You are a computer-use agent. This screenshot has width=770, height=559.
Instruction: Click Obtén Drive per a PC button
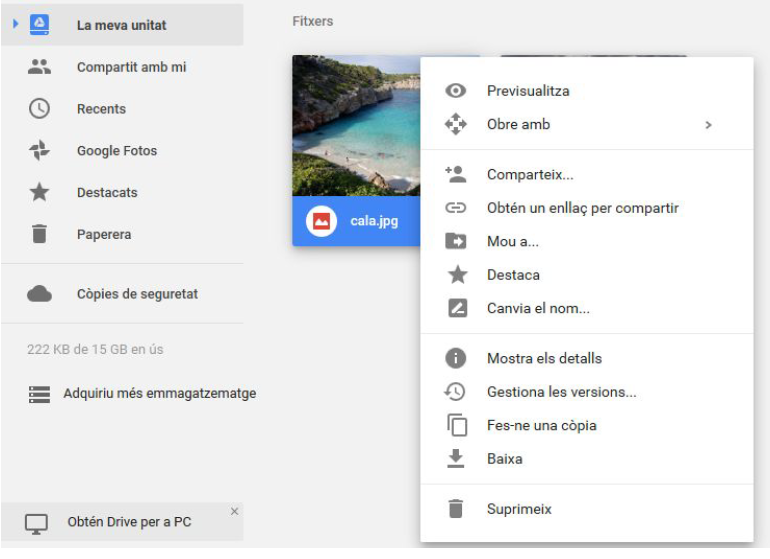tap(128, 522)
